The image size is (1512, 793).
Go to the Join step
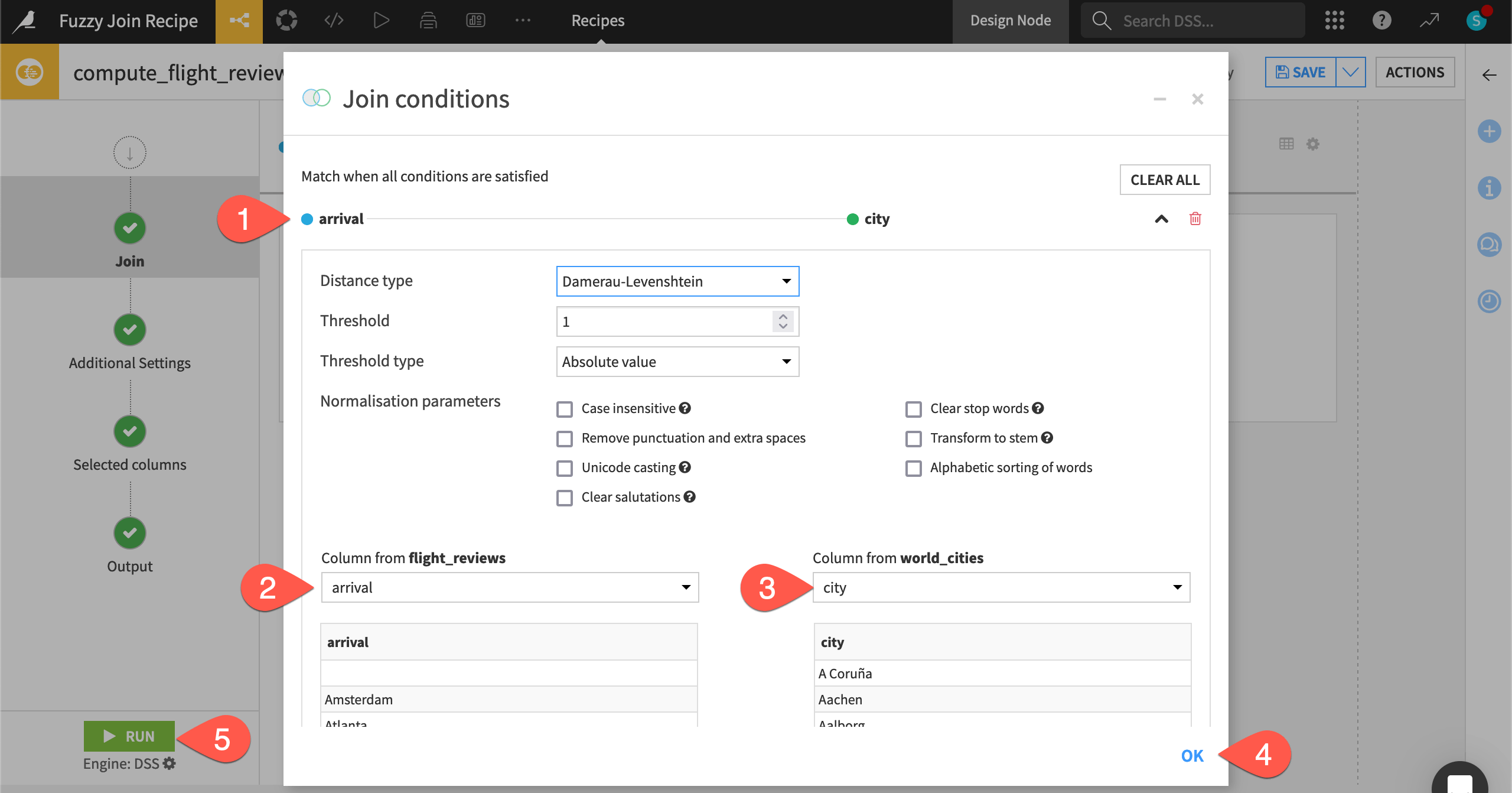coord(130,227)
